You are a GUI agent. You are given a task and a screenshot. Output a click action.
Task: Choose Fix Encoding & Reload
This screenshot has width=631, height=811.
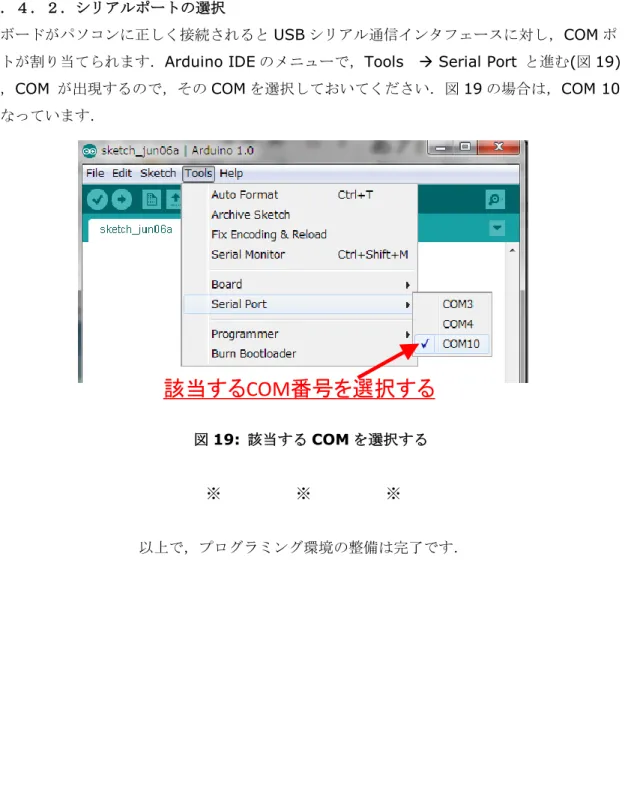click(299, 234)
